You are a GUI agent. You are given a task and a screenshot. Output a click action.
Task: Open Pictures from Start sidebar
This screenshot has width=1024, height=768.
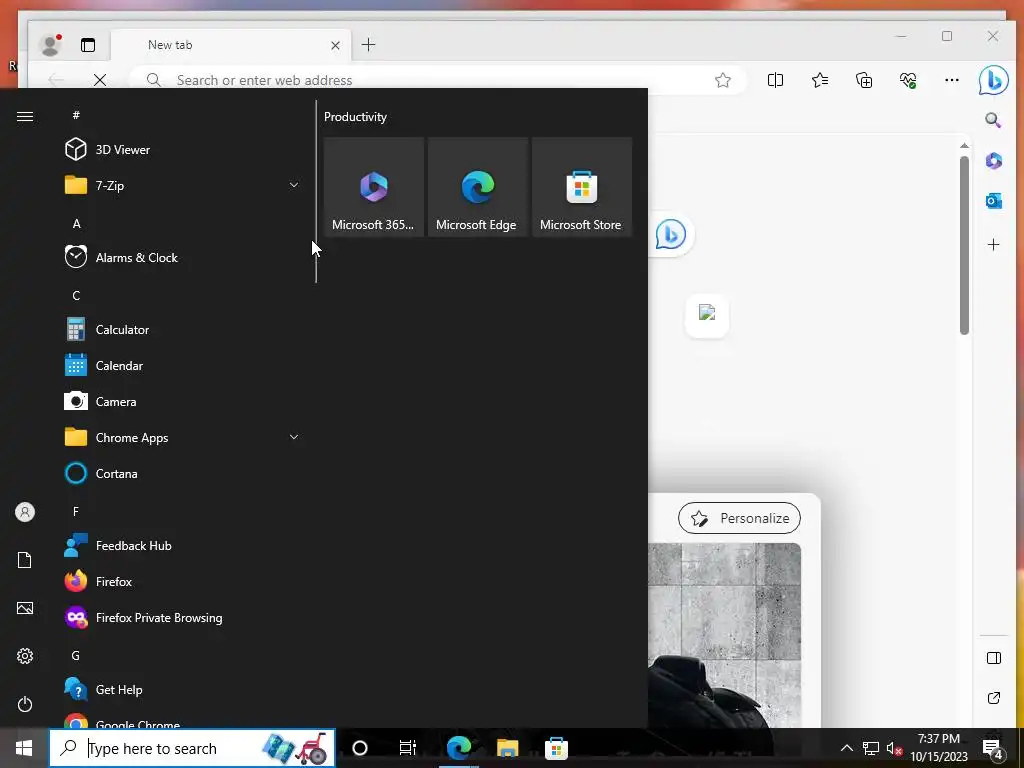[25, 608]
